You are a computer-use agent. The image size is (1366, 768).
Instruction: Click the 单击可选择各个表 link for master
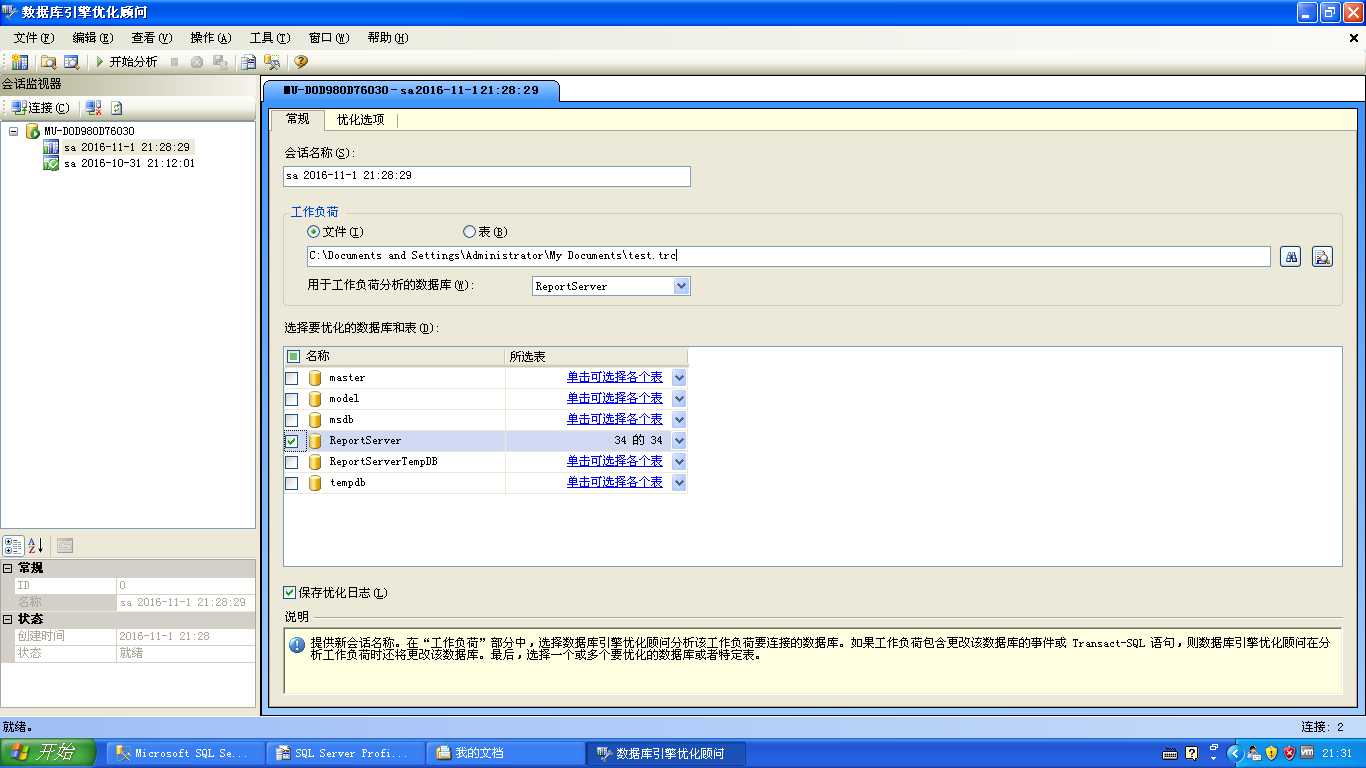(614, 378)
